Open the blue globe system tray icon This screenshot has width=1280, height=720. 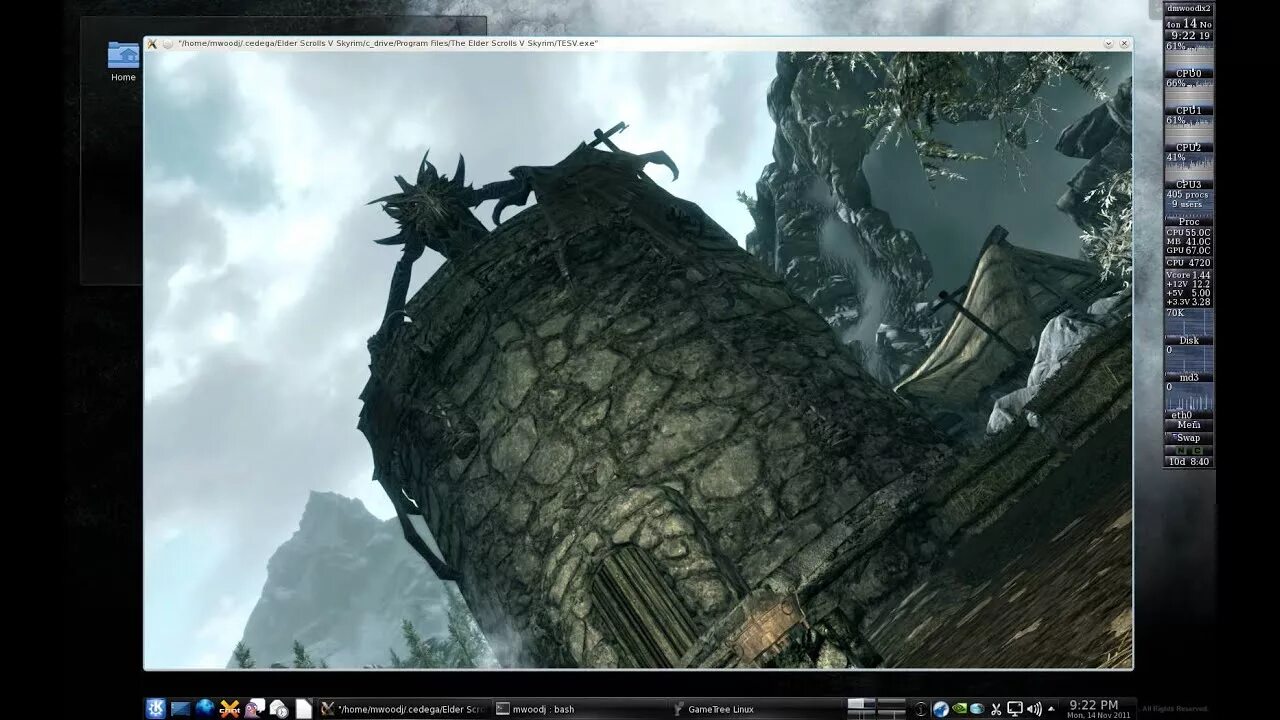pos(940,709)
